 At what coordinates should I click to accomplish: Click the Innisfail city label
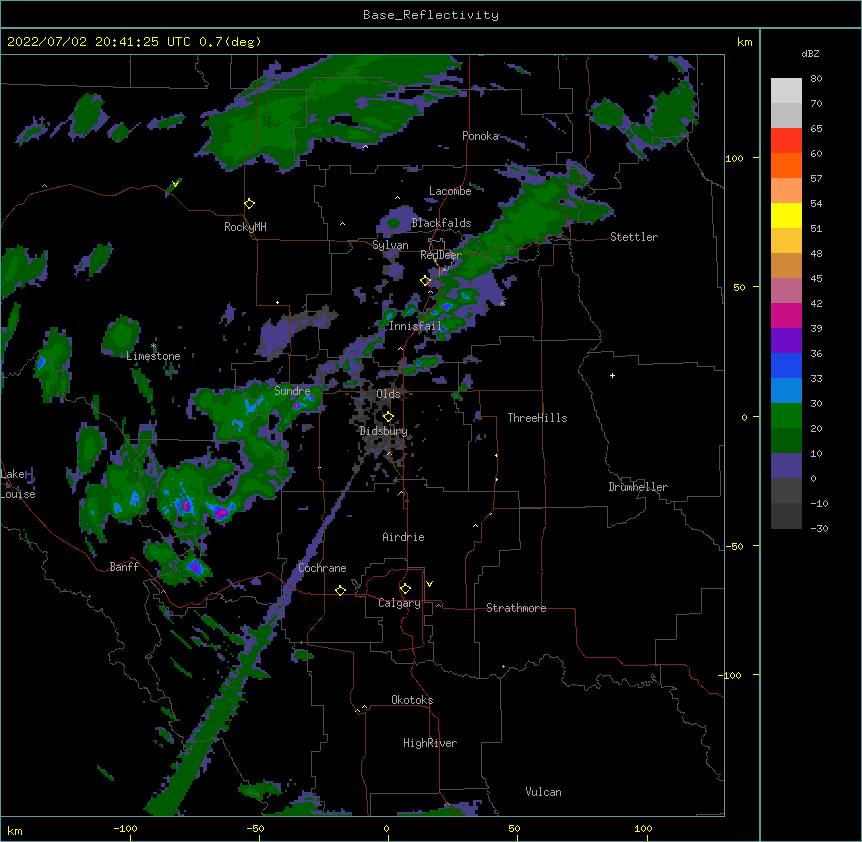point(415,326)
